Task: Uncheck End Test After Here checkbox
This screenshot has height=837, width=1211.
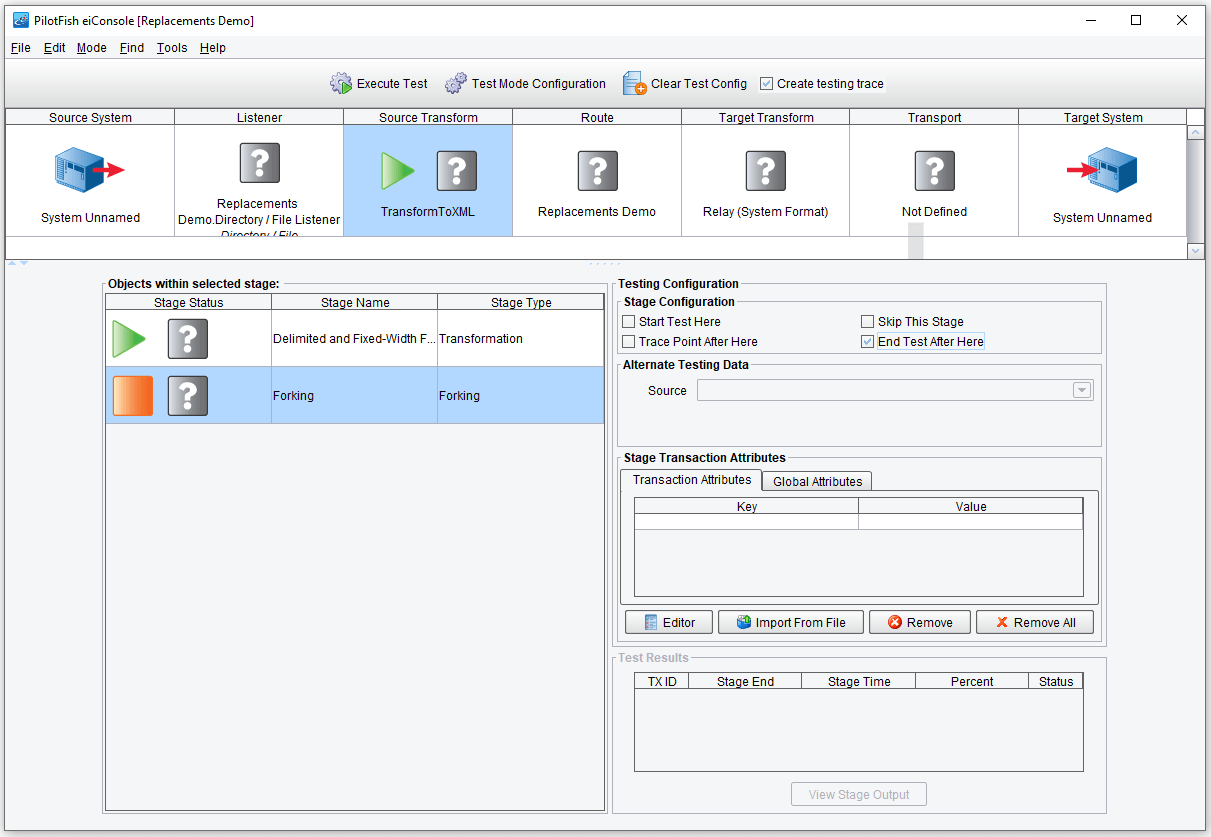Action: point(868,342)
